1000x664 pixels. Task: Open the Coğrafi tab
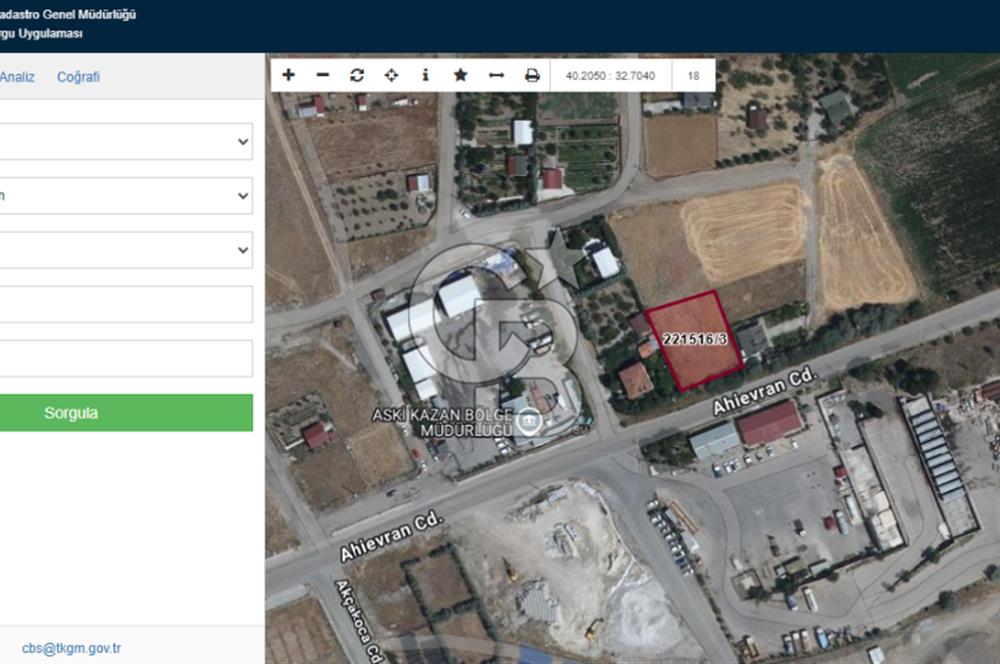(78, 77)
